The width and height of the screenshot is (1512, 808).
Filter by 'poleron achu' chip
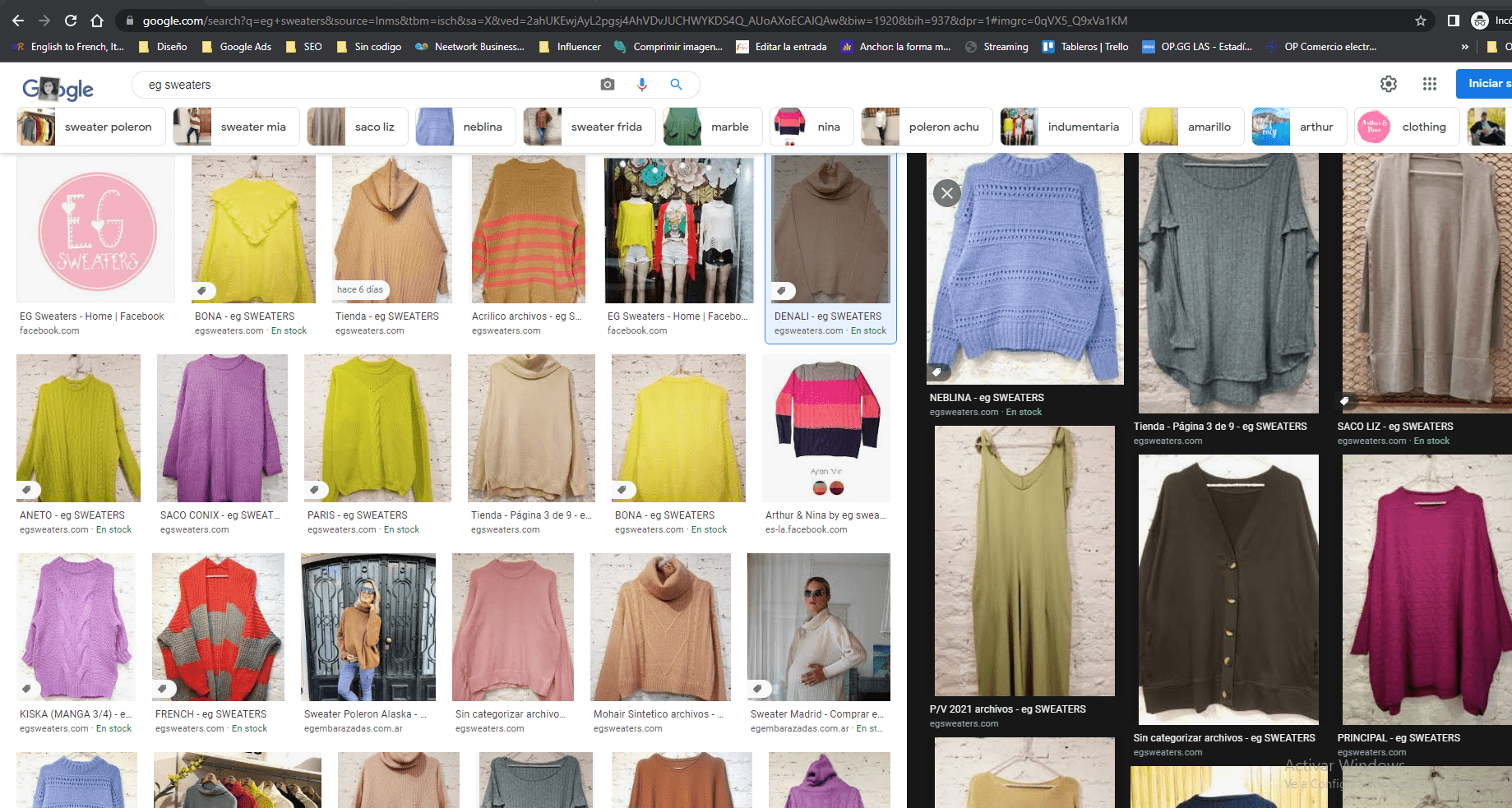click(x=927, y=127)
